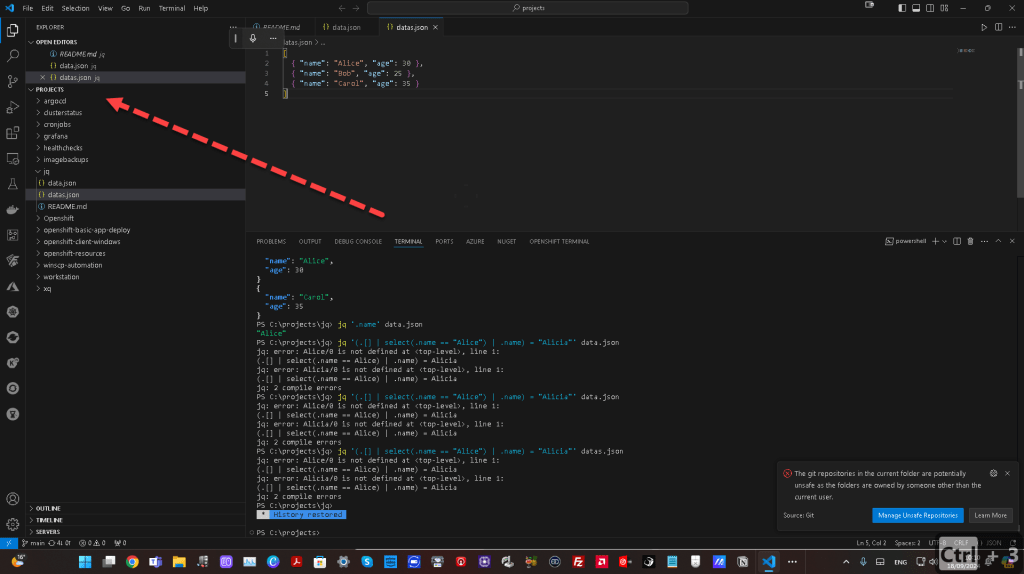Click the Run file play icon
This screenshot has height=574, width=1024.
coord(984,27)
